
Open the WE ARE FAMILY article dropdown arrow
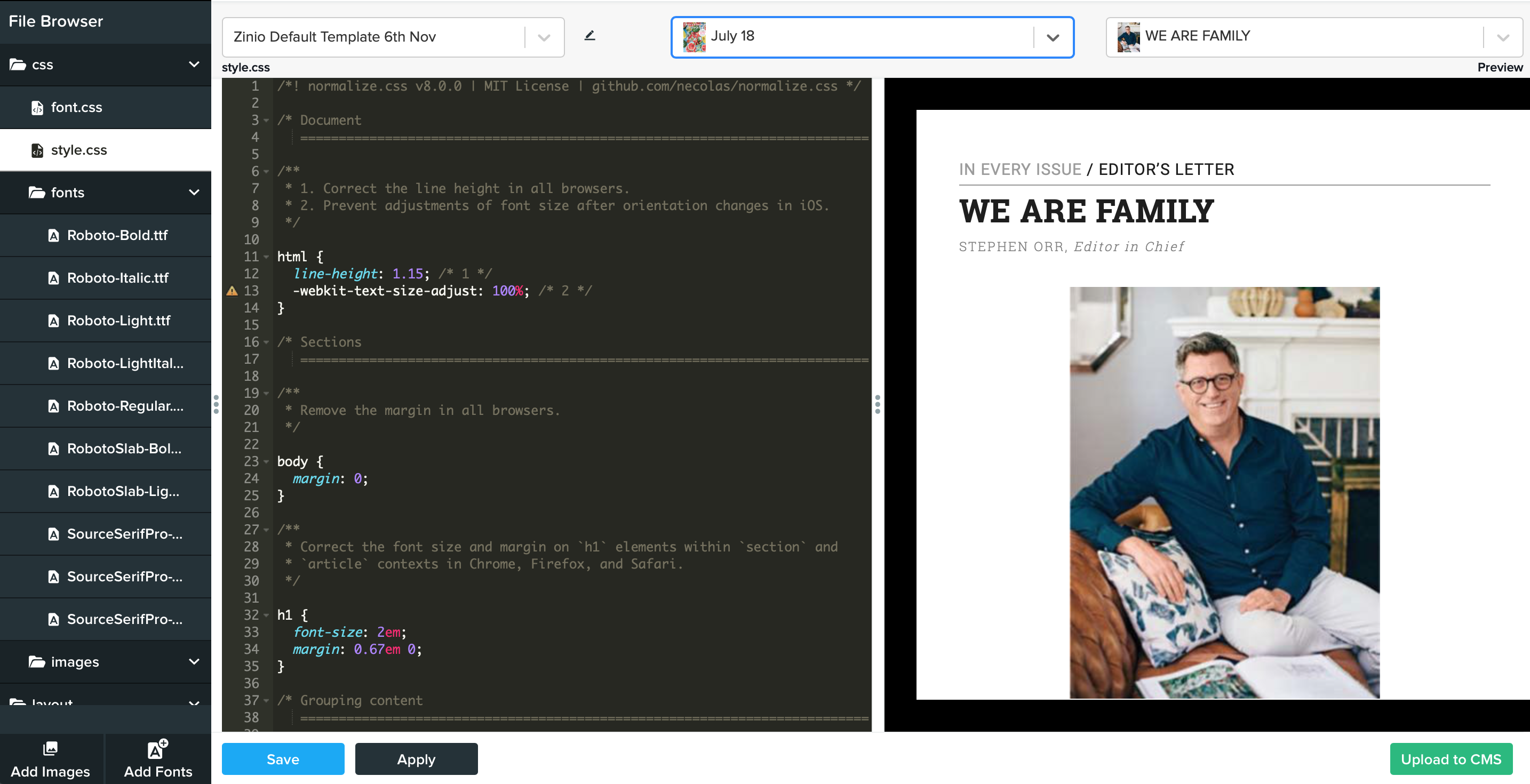coord(1503,37)
